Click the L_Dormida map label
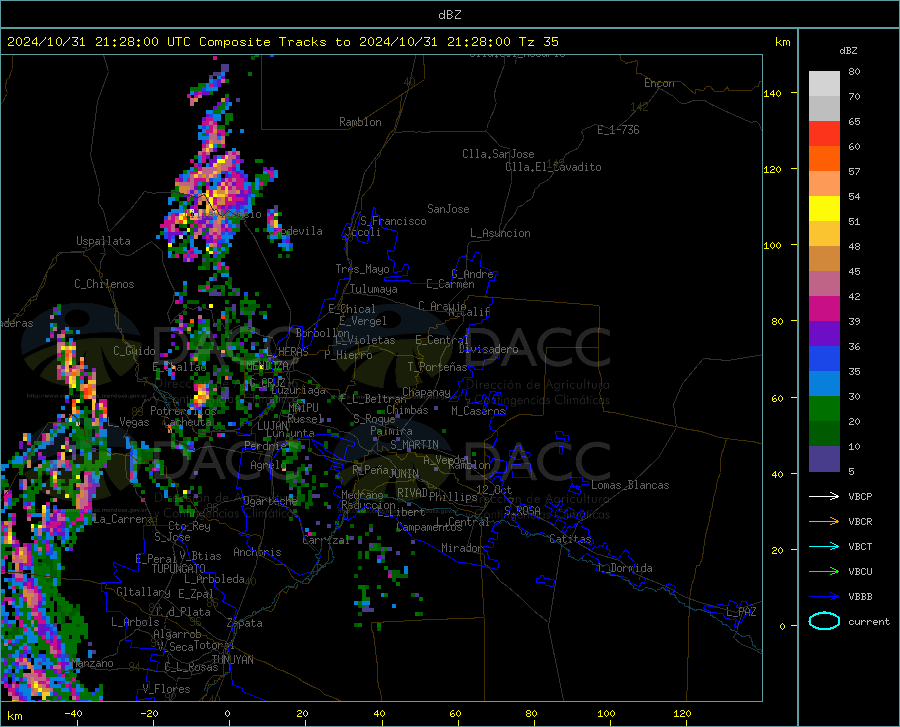Image resolution: width=900 pixels, height=727 pixels. coord(624,568)
